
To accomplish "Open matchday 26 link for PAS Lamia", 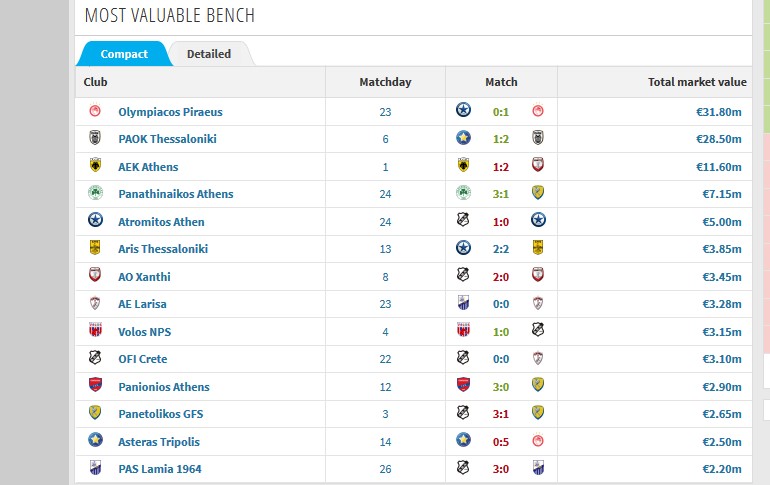I will click(385, 469).
